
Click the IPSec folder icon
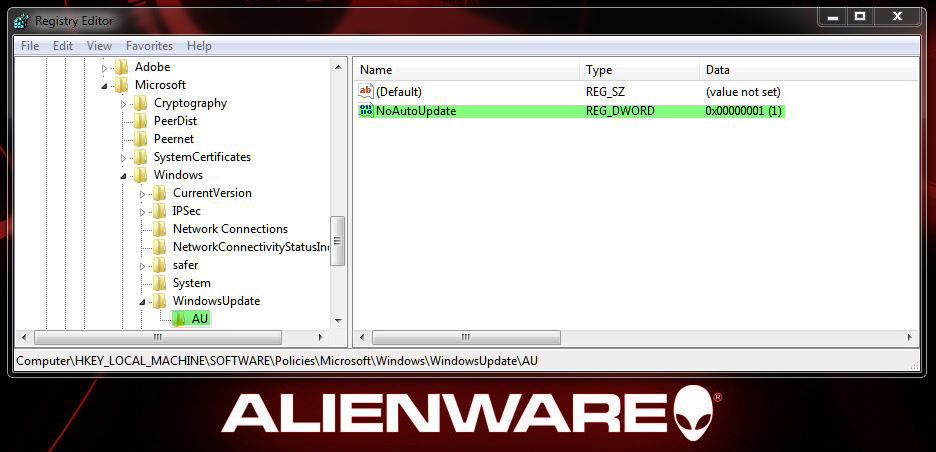pyautogui.click(x=160, y=211)
